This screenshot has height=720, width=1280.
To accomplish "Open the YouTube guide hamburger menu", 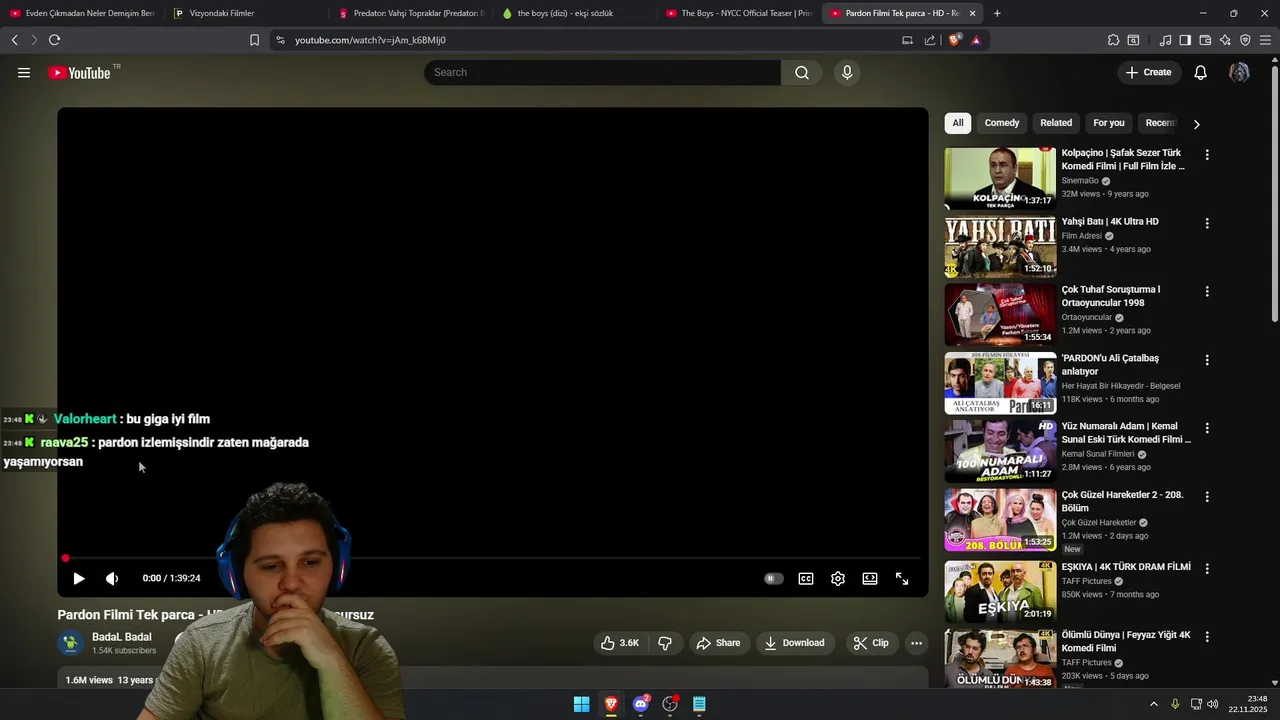I will (24, 73).
